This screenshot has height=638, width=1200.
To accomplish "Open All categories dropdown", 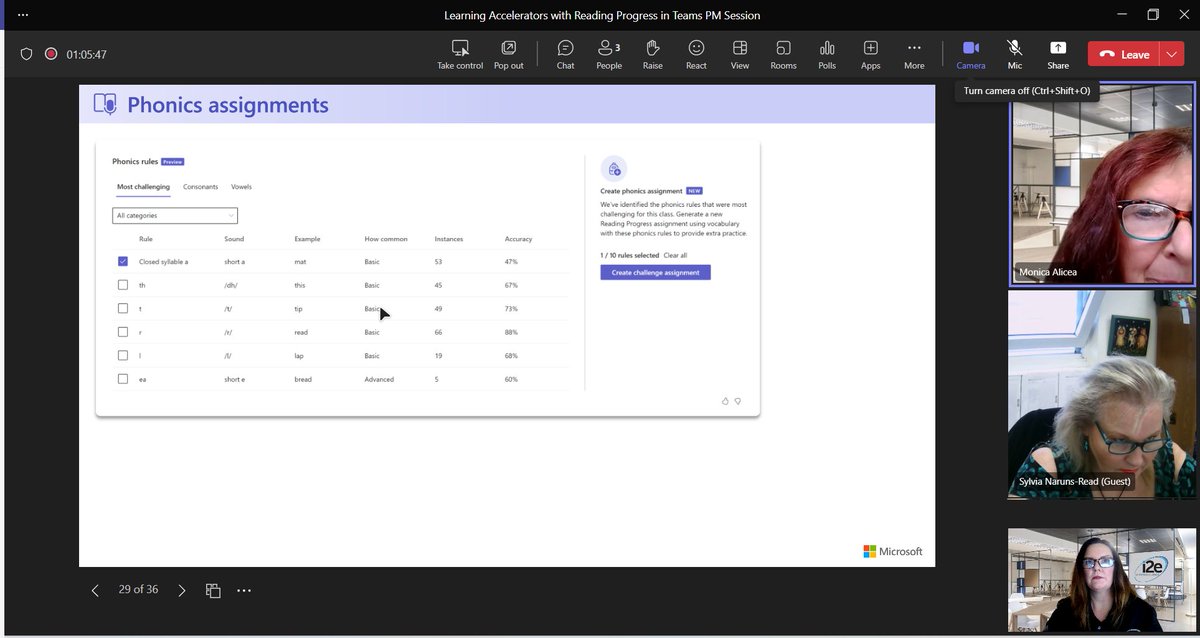I will [175, 215].
